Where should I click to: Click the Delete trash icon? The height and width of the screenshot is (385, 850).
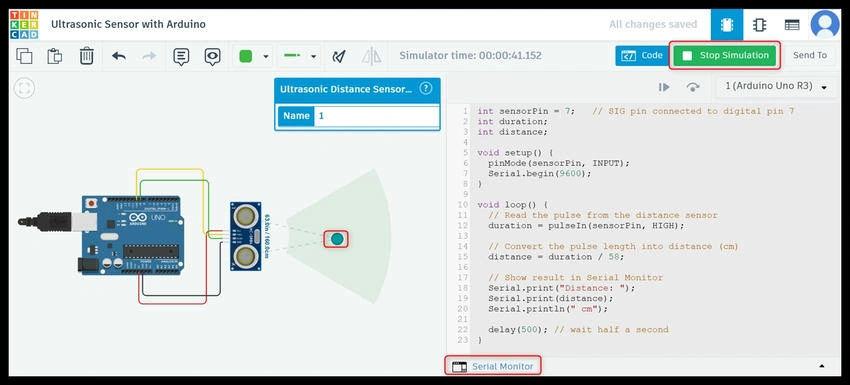pyautogui.click(x=87, y=56)
